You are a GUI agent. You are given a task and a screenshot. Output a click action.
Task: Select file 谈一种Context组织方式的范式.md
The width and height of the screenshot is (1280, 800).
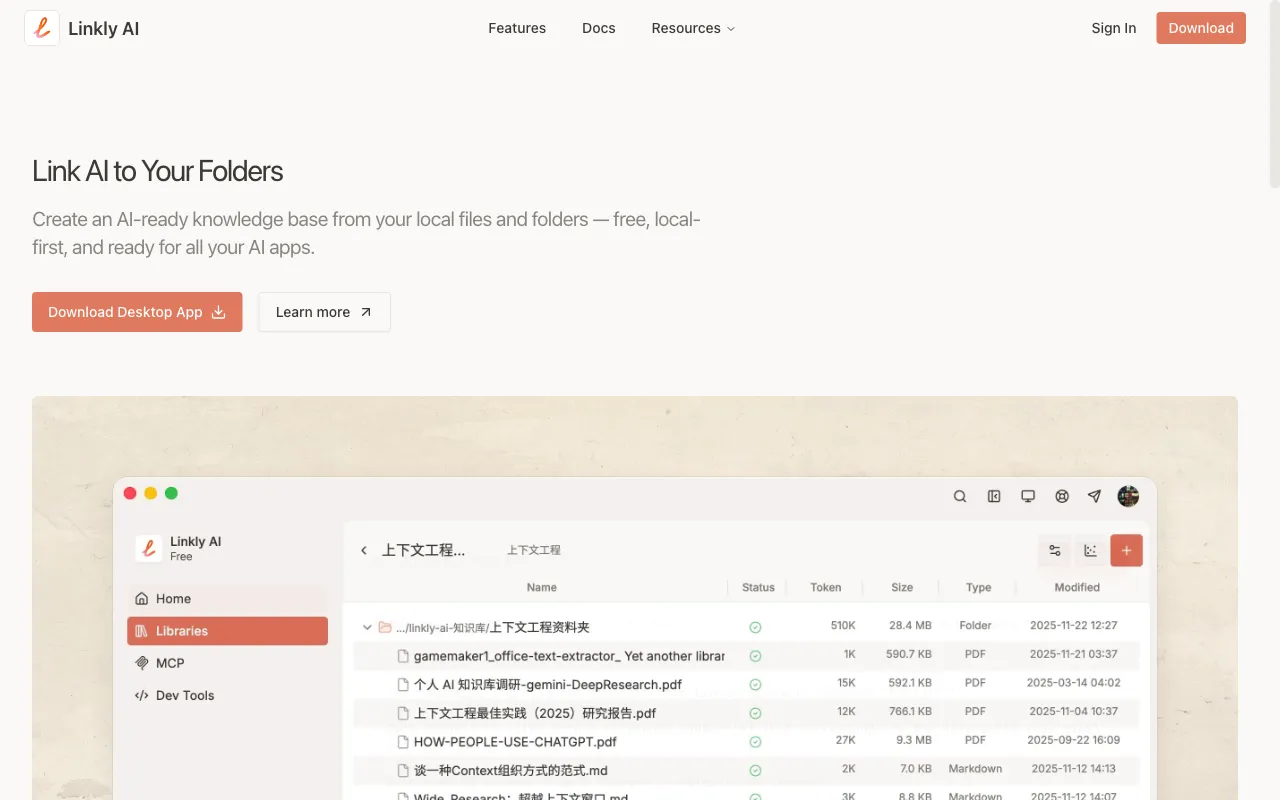click(511, 771)
